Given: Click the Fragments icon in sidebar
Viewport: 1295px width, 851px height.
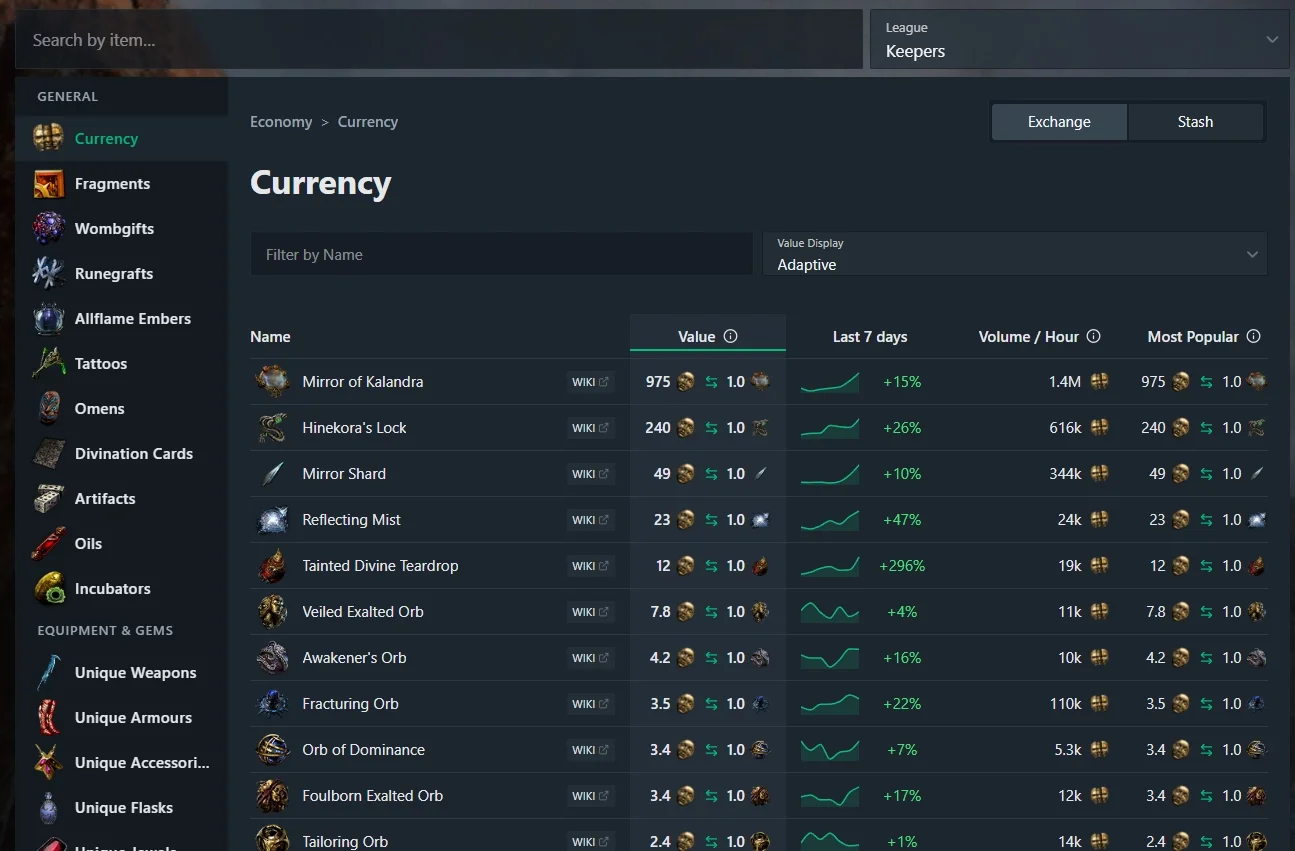Looking at the screenshot, I should [x=49, y=184].
